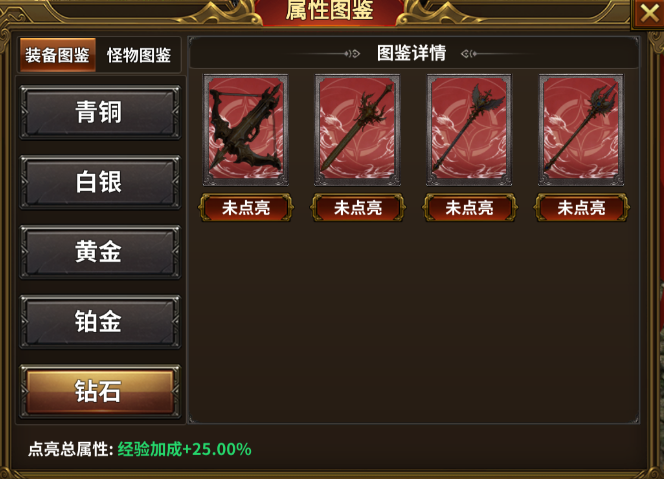Screen dimensions: 664x479
Task: Switch to the 装备图鉴 tab
Action: 58,55
